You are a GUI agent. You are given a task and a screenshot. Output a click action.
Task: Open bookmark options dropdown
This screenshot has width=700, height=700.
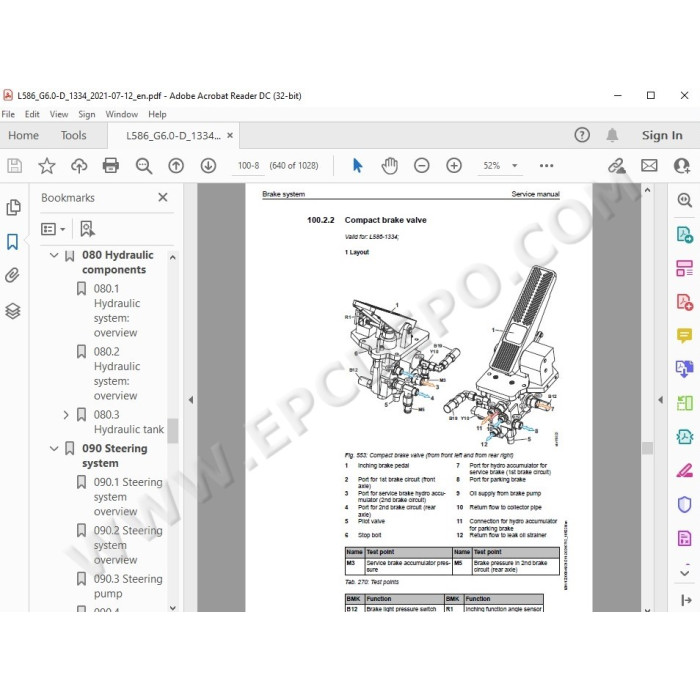click(53, 229)
